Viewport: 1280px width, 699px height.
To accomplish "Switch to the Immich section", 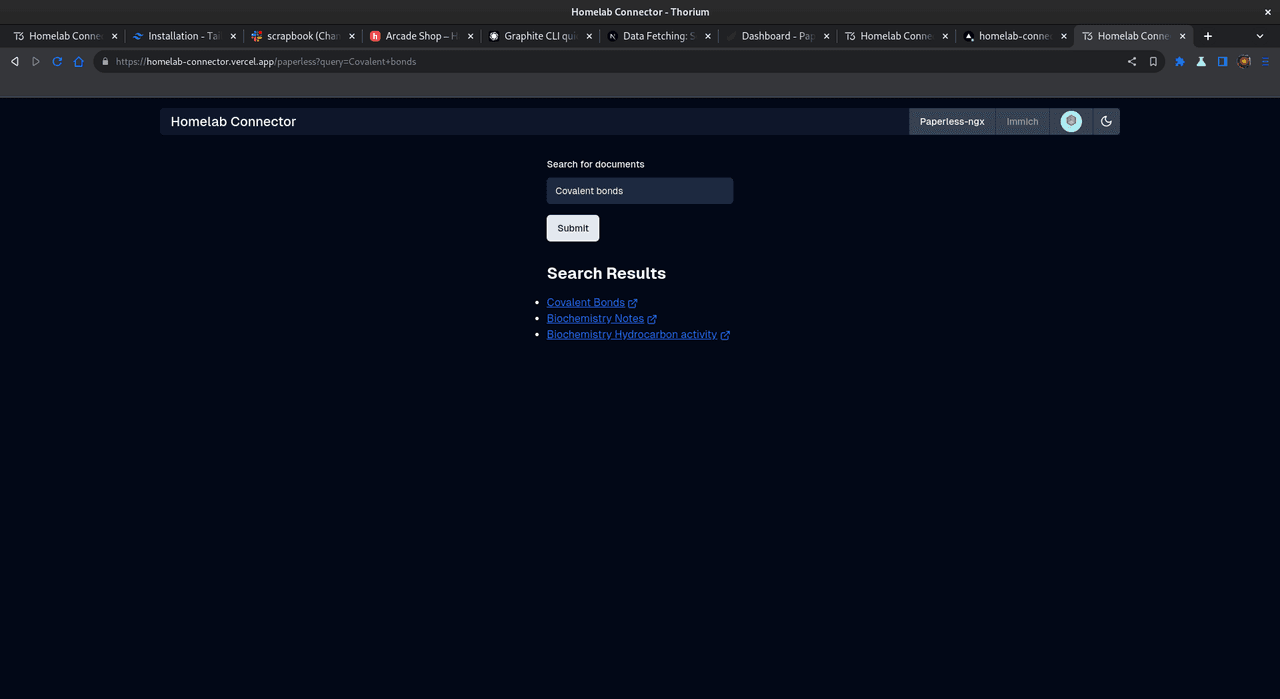I will click(1022, 122).
